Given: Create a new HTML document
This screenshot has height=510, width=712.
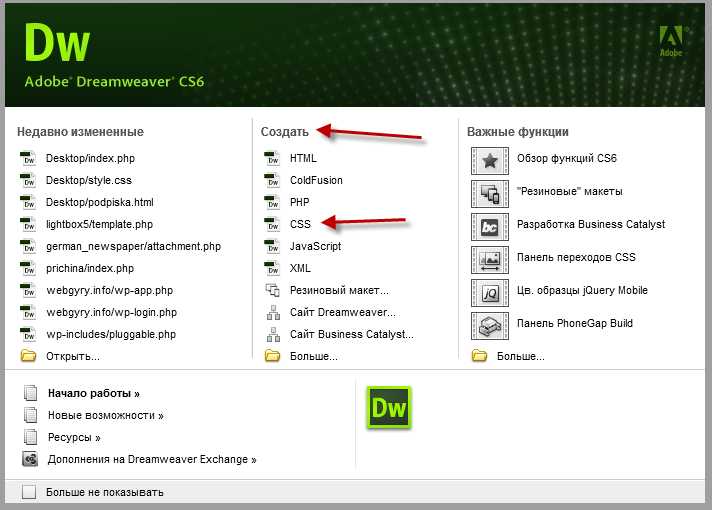Looking at the screenshot, I should point(302,158).
